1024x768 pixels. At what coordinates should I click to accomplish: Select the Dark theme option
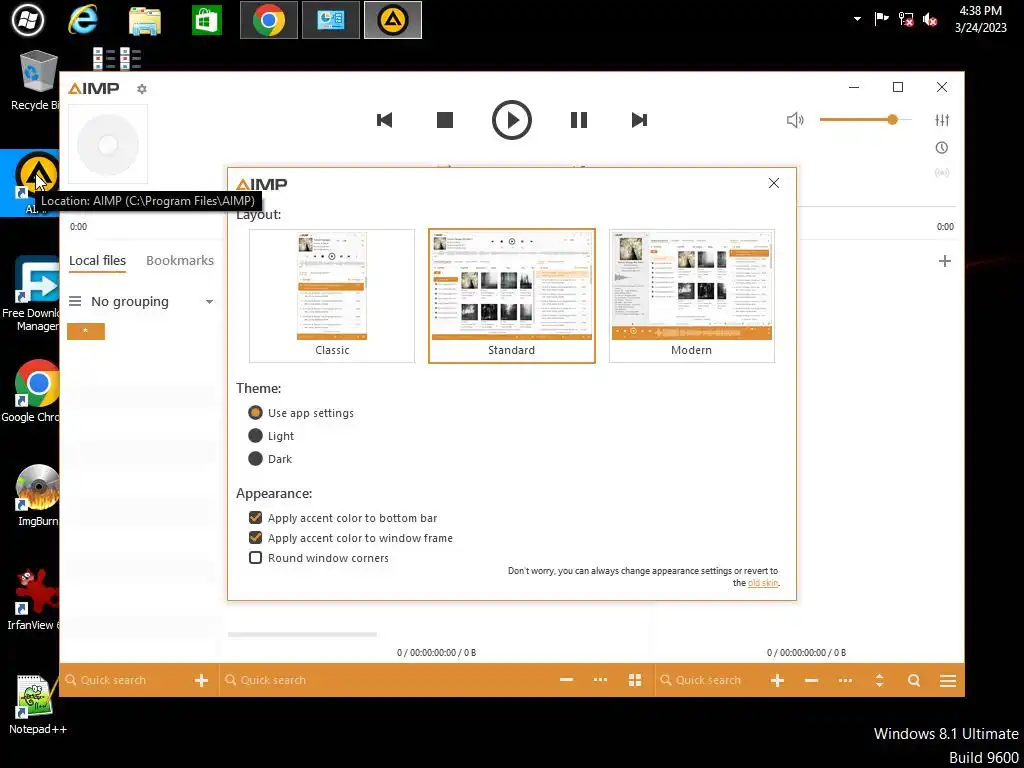coord(270,459)
